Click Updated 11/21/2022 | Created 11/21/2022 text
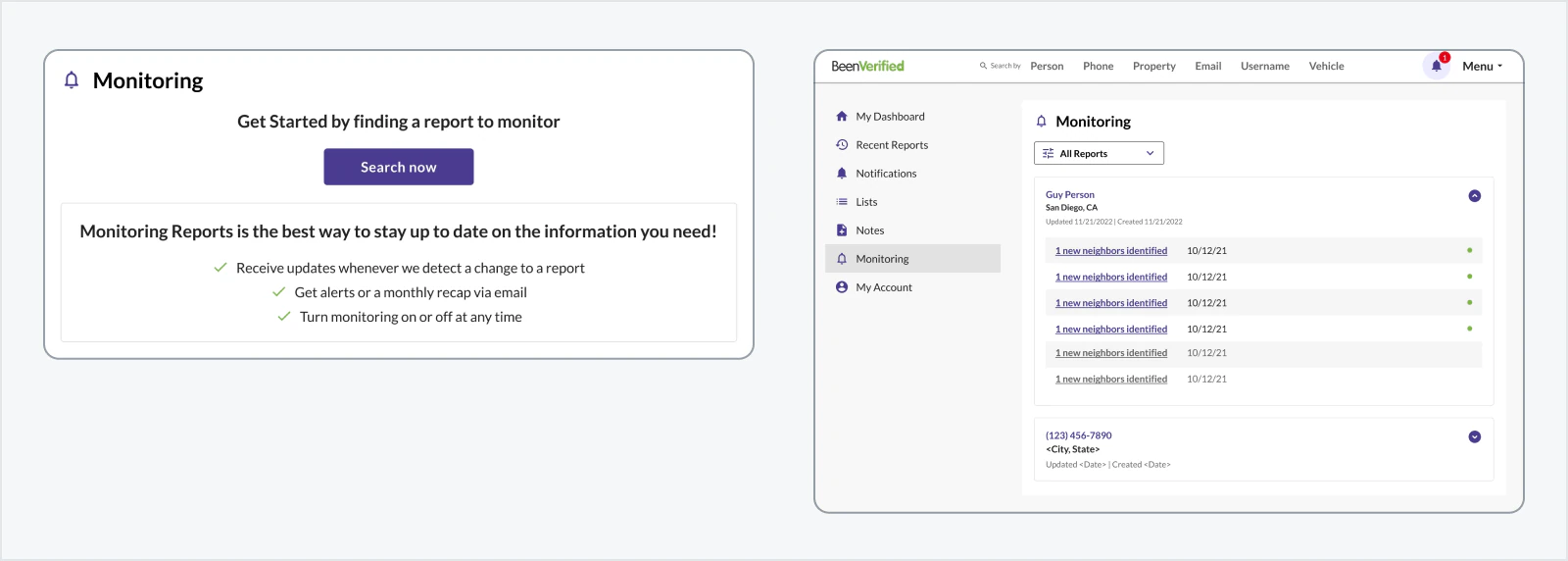The height and width of the screenshot is (561, 1568). [x=1113, y=222]
